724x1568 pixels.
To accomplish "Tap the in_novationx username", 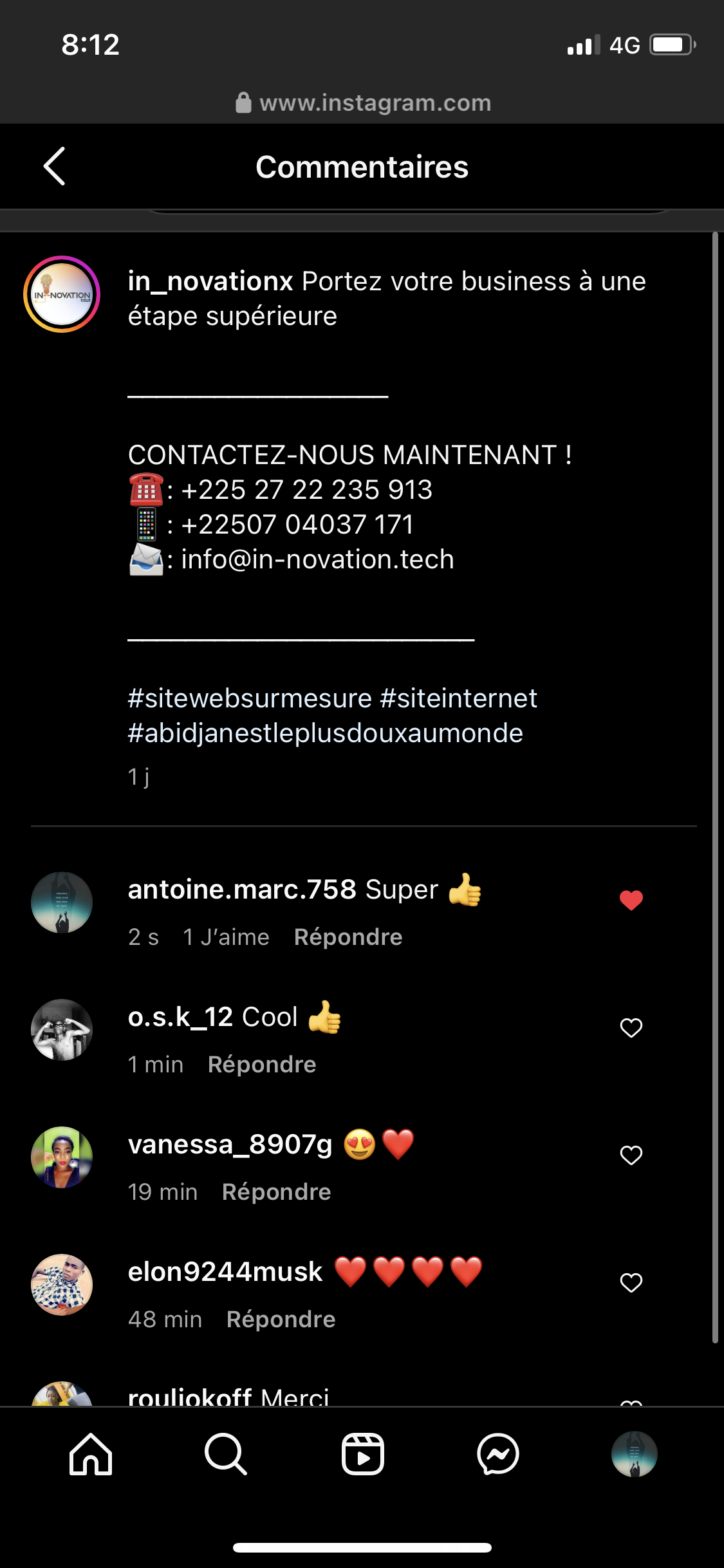I will (210, 281).
